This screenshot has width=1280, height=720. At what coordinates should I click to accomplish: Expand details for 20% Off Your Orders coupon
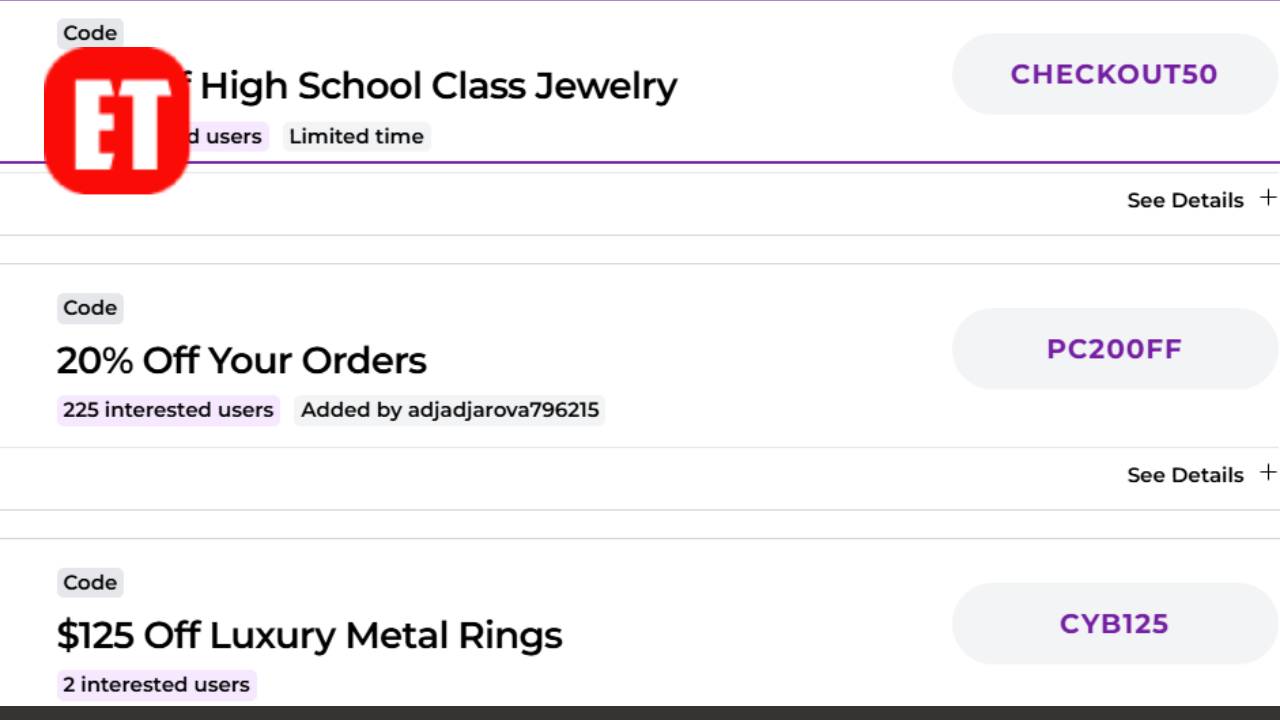coord(1185,474)
